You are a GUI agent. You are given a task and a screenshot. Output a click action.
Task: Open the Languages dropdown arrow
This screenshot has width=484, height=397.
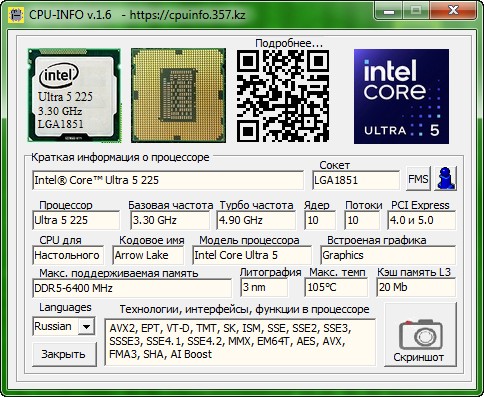pyautogui.click(x=86, y=327)
